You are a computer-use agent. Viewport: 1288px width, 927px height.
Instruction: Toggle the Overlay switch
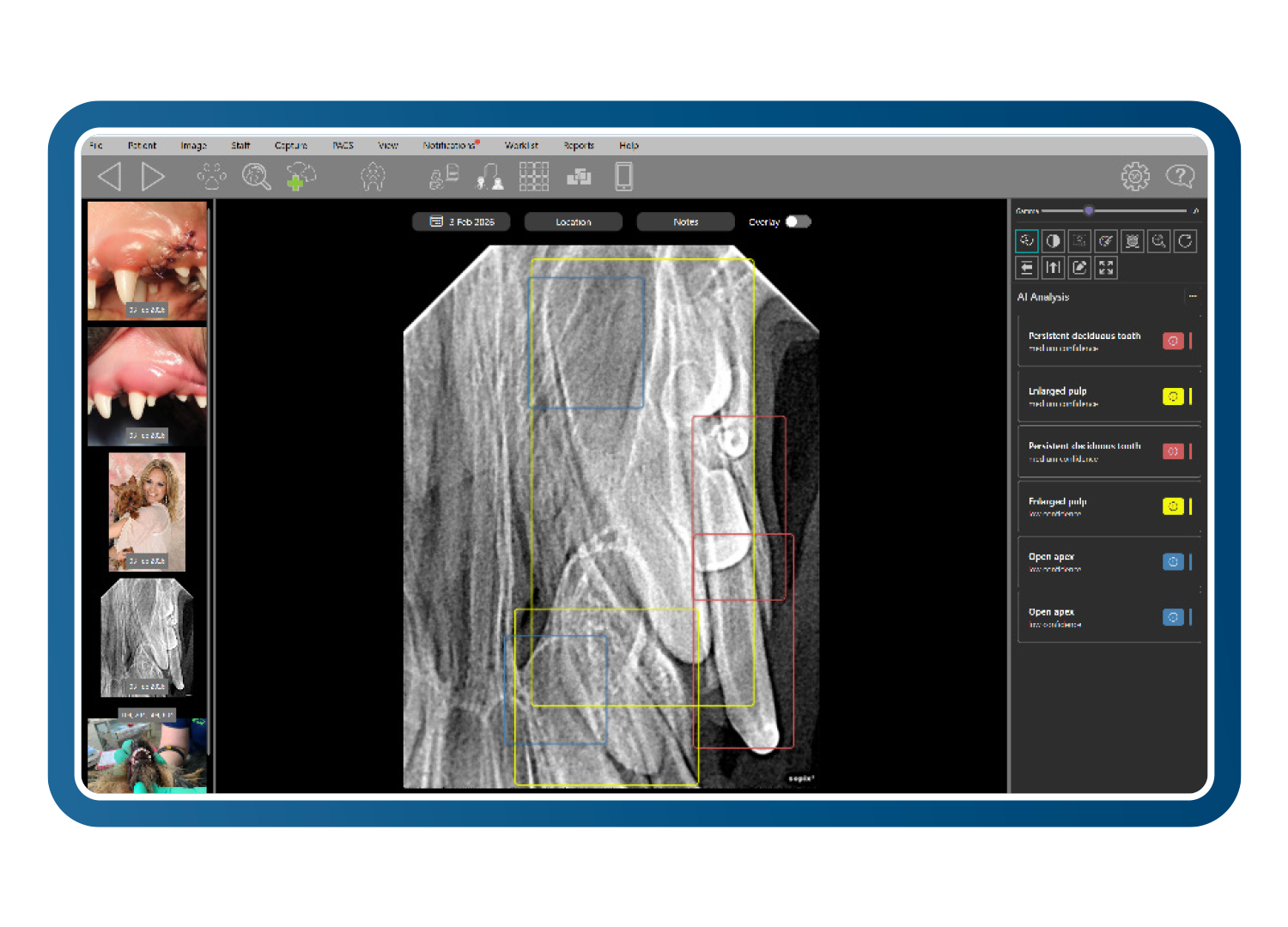797,221
